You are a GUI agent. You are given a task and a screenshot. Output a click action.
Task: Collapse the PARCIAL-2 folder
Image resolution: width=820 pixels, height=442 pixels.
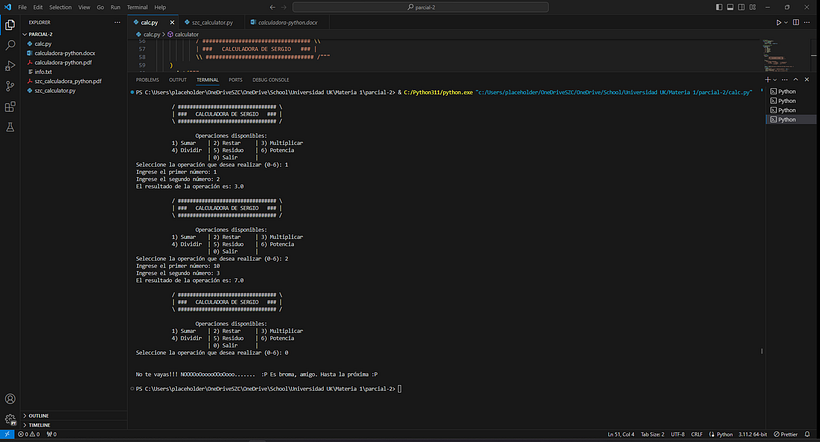74,34
